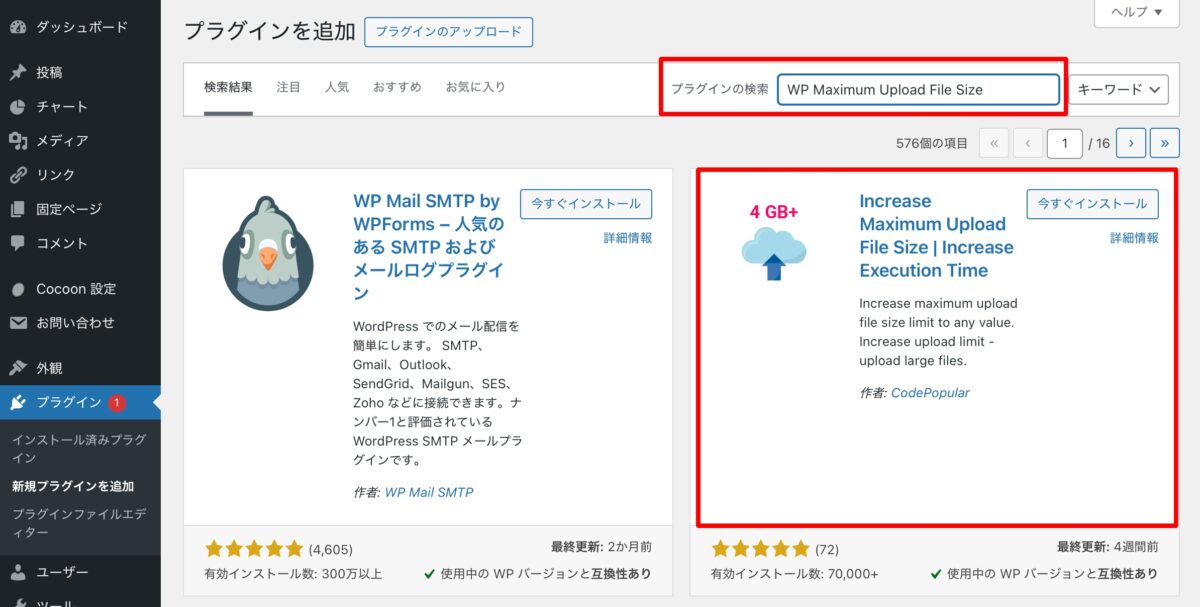Click the plugin search input field

pyautogui.click(x=918, y=89)
